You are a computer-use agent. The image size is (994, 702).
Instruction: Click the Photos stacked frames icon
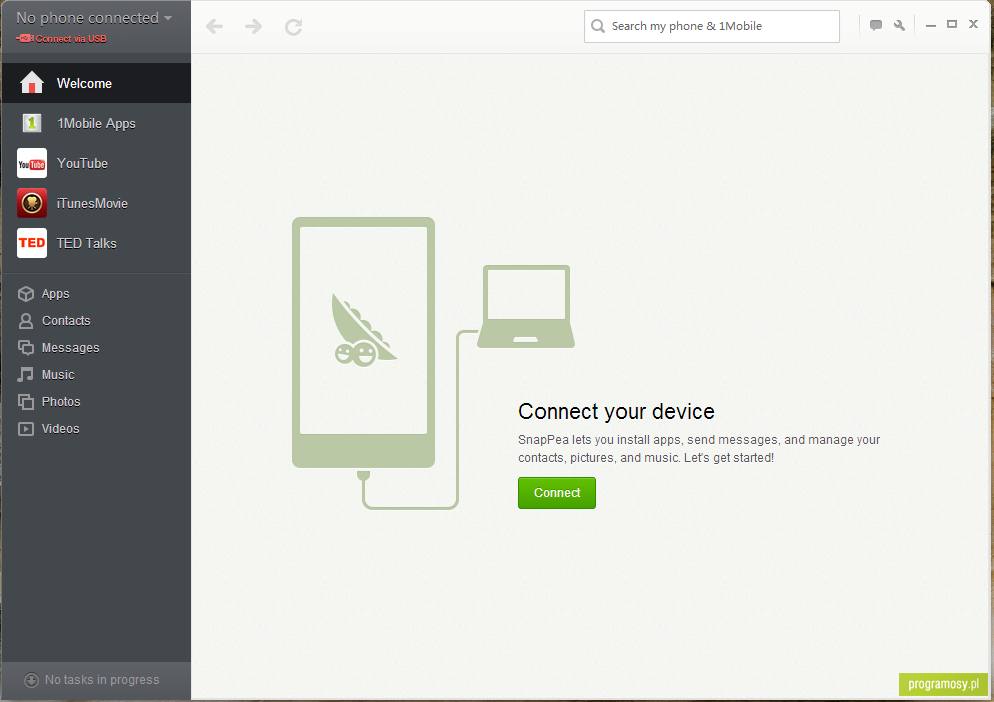pos(26,401)
